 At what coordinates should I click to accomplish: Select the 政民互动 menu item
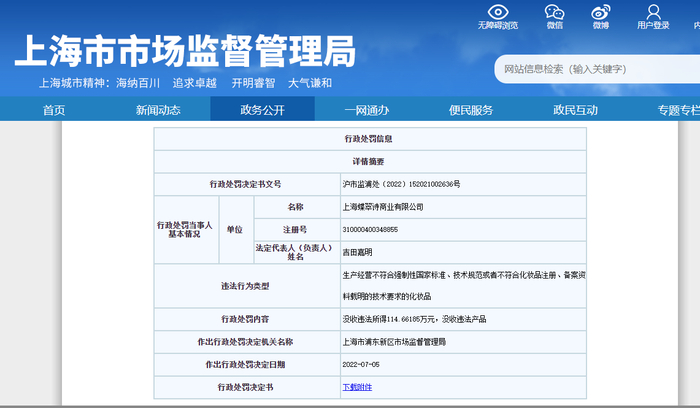(x=575, y=110)
